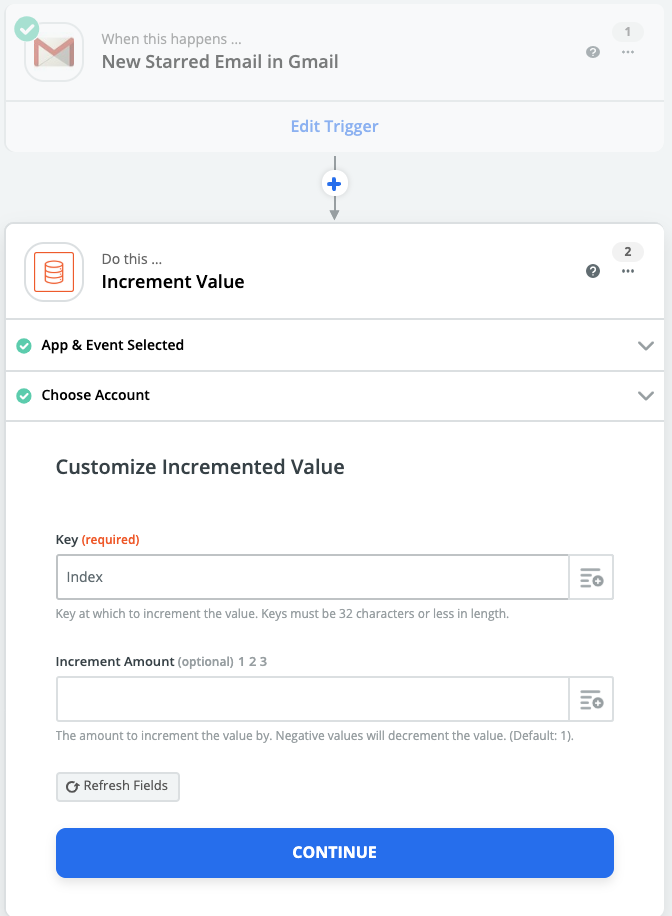Expand the Choose Account section chevron
672x916 pixels.
point(645,396)
